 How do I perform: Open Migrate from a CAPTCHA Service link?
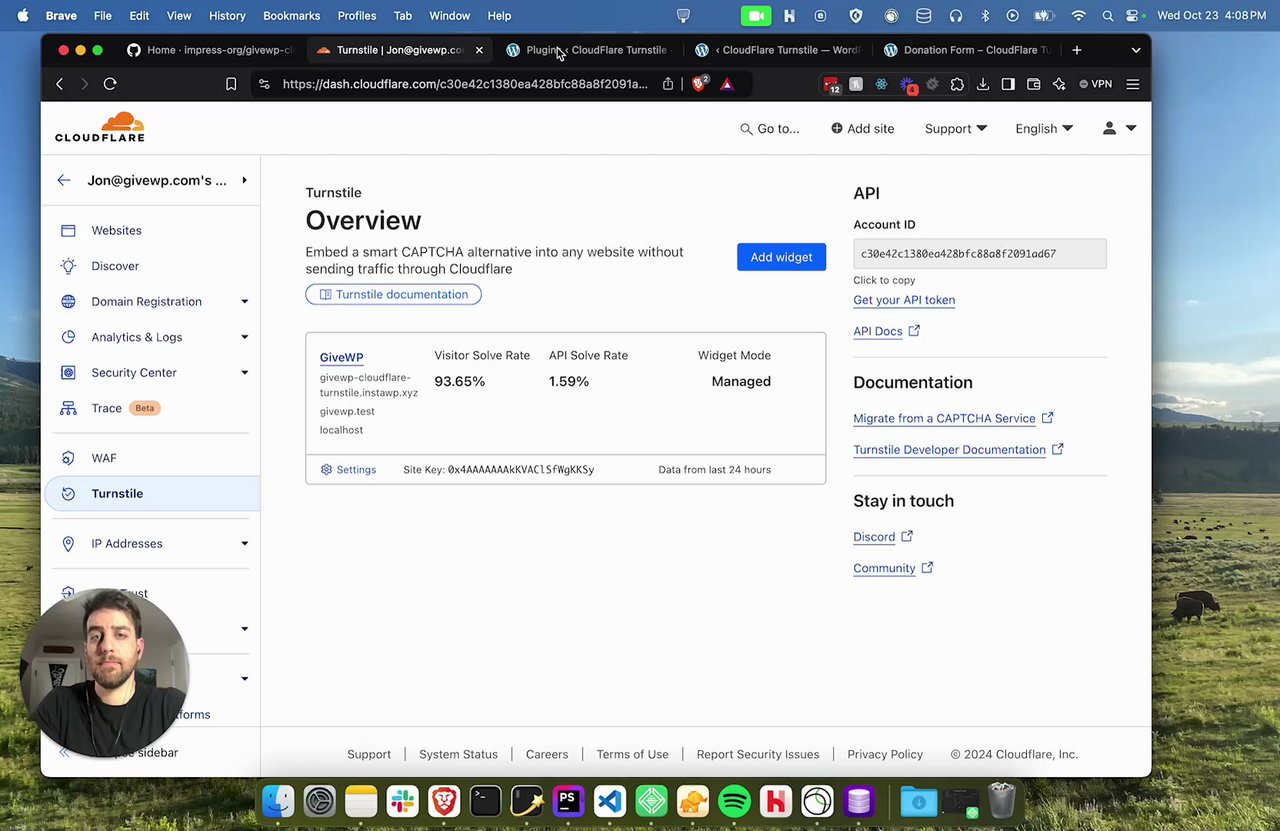point(953,418)
